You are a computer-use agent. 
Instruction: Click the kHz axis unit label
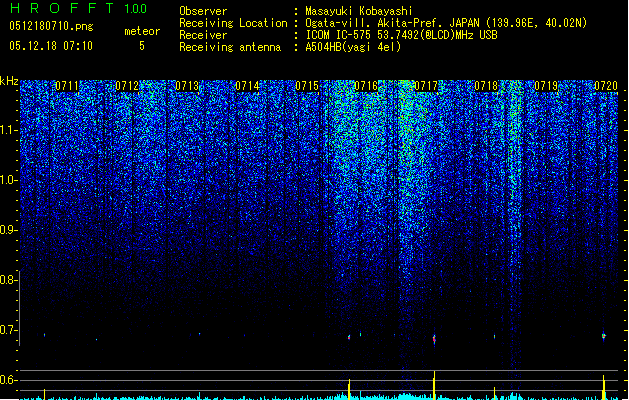point(9,81)
